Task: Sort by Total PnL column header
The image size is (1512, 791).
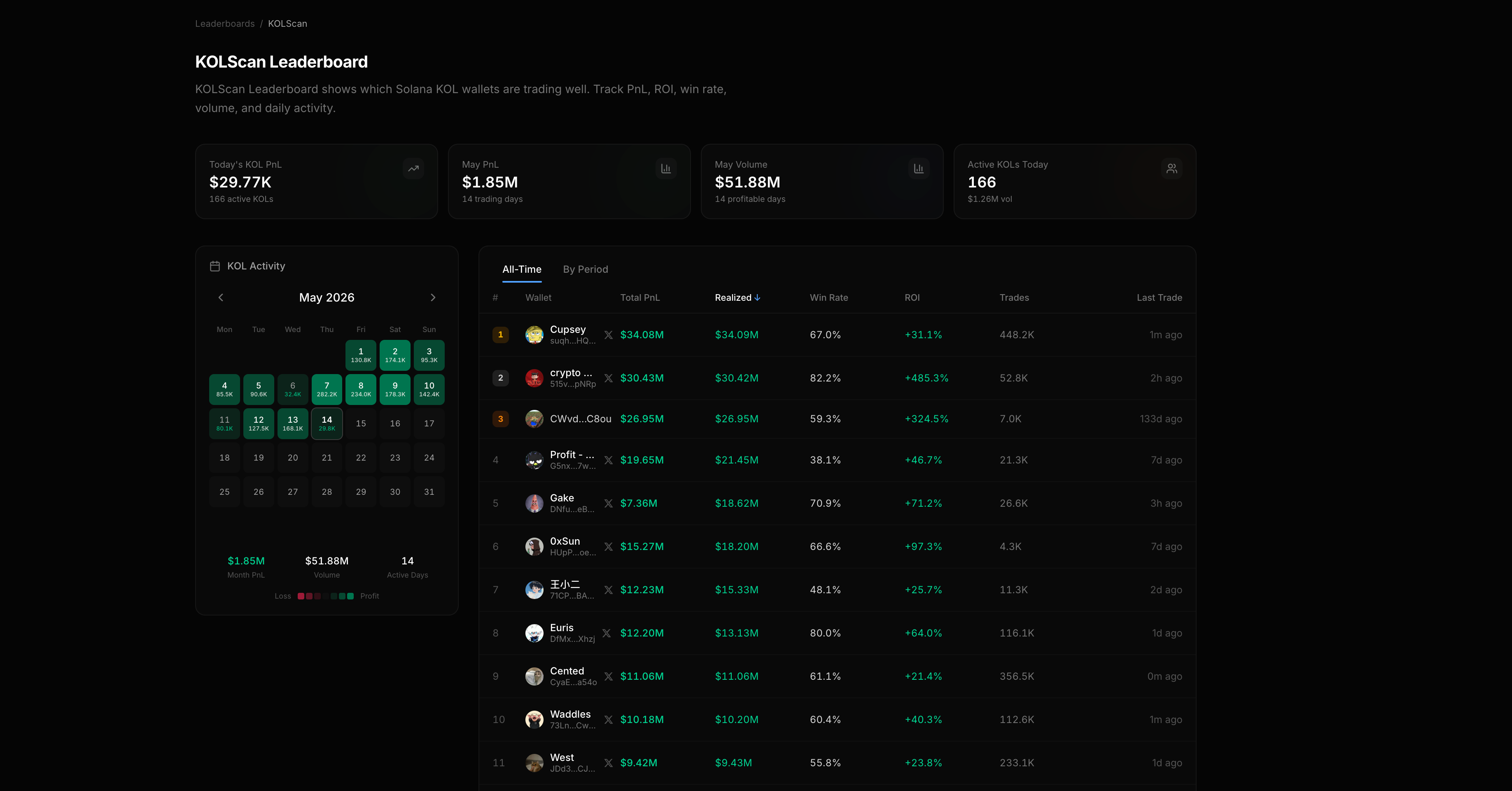Action: tap(640, 298)
